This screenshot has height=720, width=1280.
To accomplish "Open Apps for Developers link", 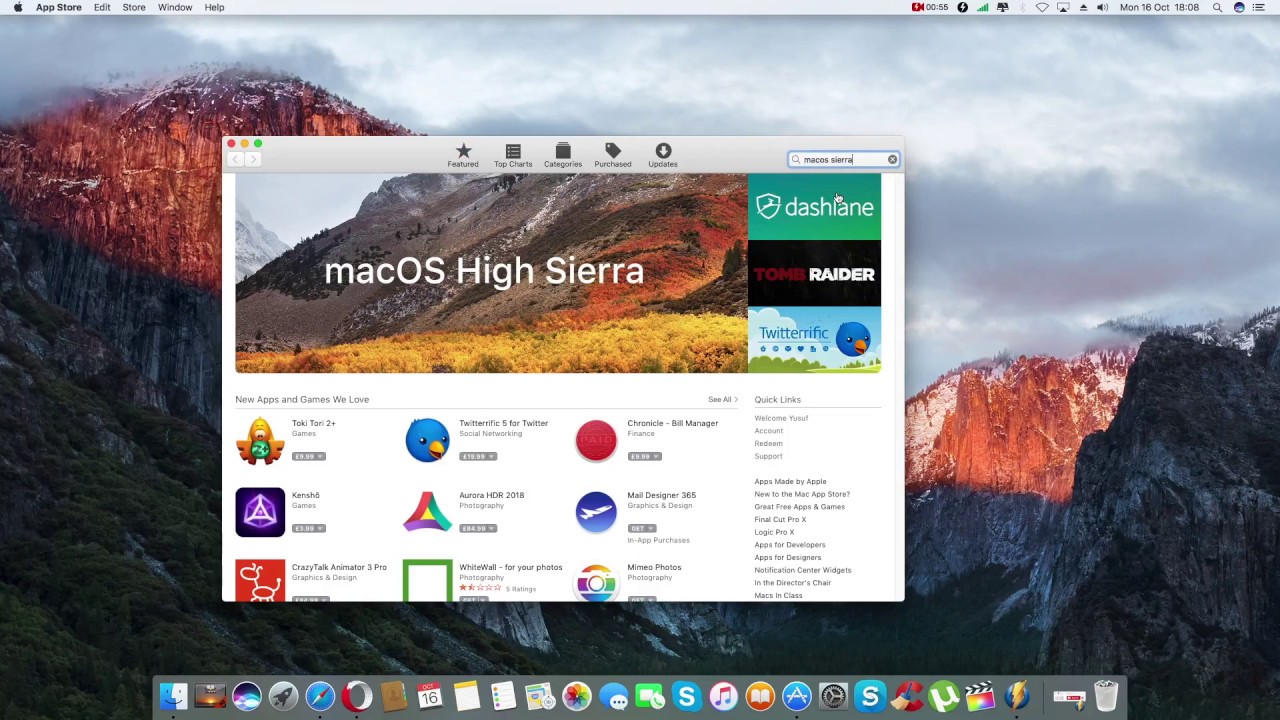I will pyautogui.click(x=790, y=545).
